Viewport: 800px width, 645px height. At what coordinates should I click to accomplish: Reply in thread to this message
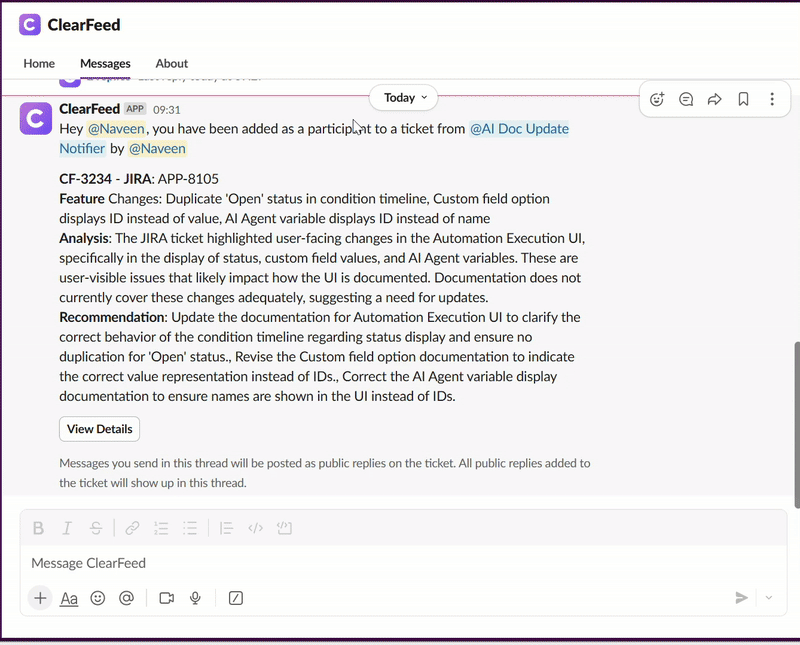[686, 99]
